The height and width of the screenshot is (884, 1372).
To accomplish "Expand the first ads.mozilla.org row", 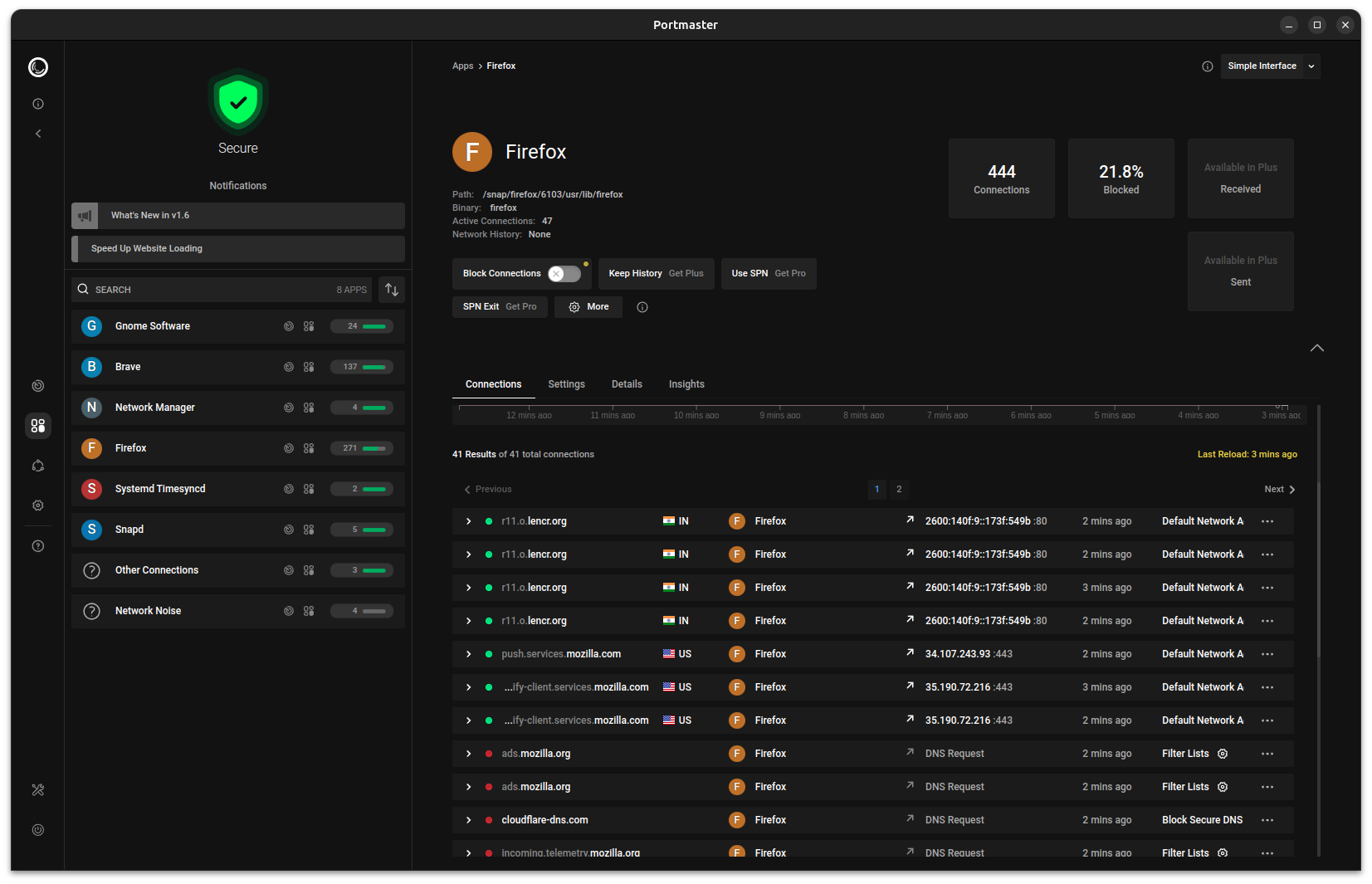I will tap(469, 754).
